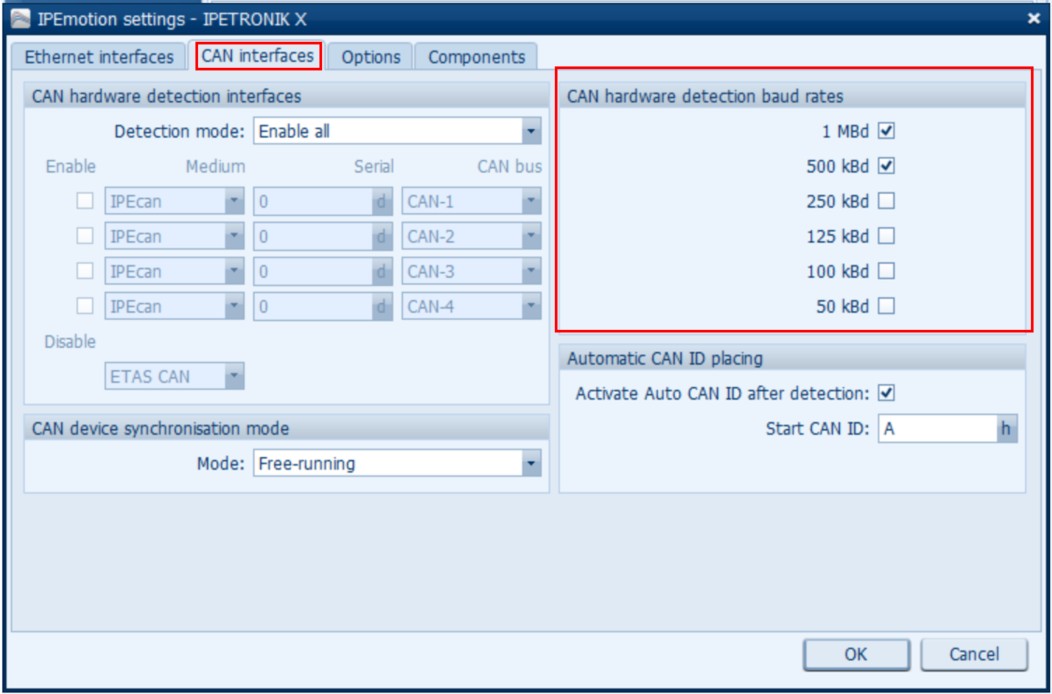Toggle Activate Auto CAN ID after detection
This screenshot has height=694, width=1052.
click(886, 393)
